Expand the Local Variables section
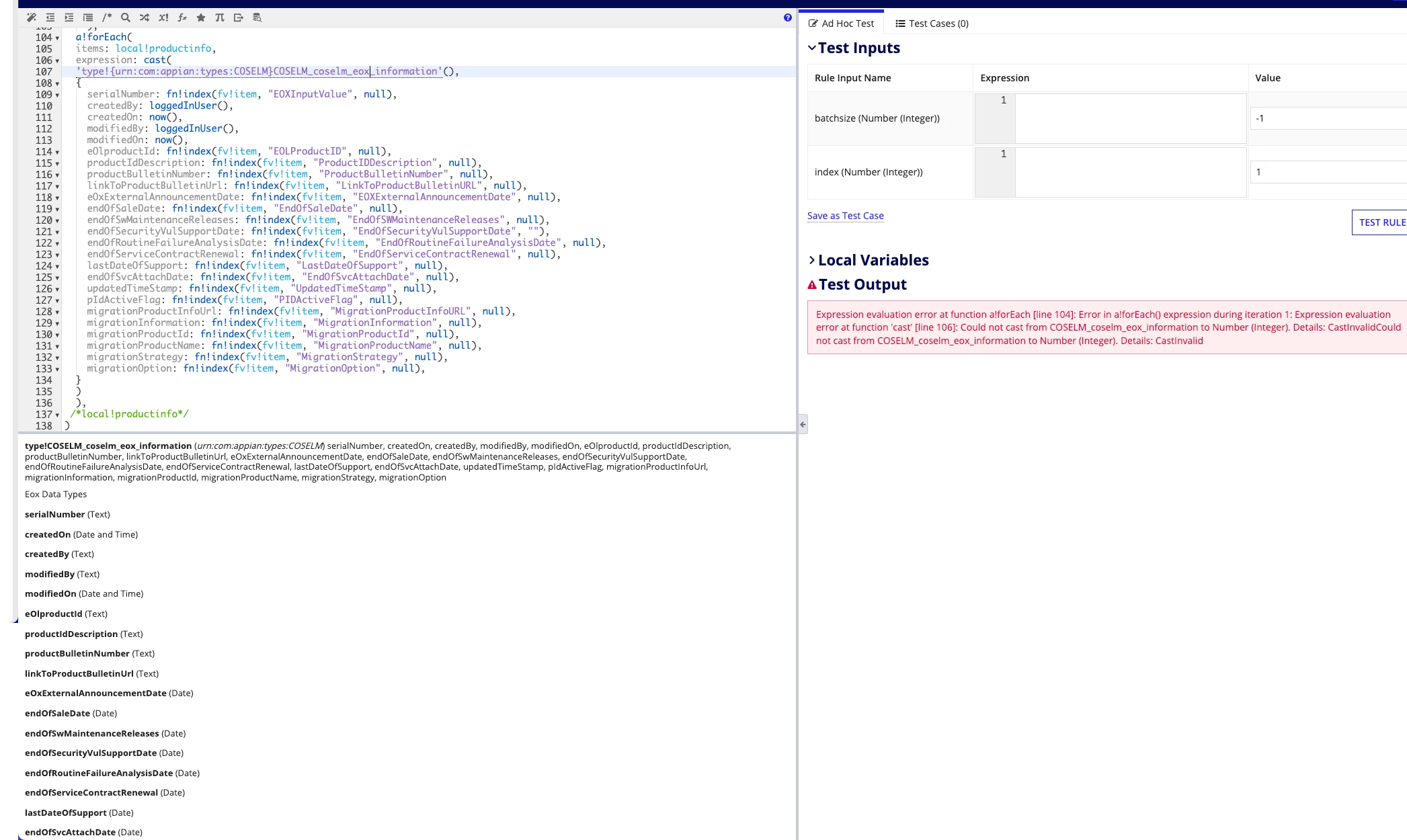 812,260
